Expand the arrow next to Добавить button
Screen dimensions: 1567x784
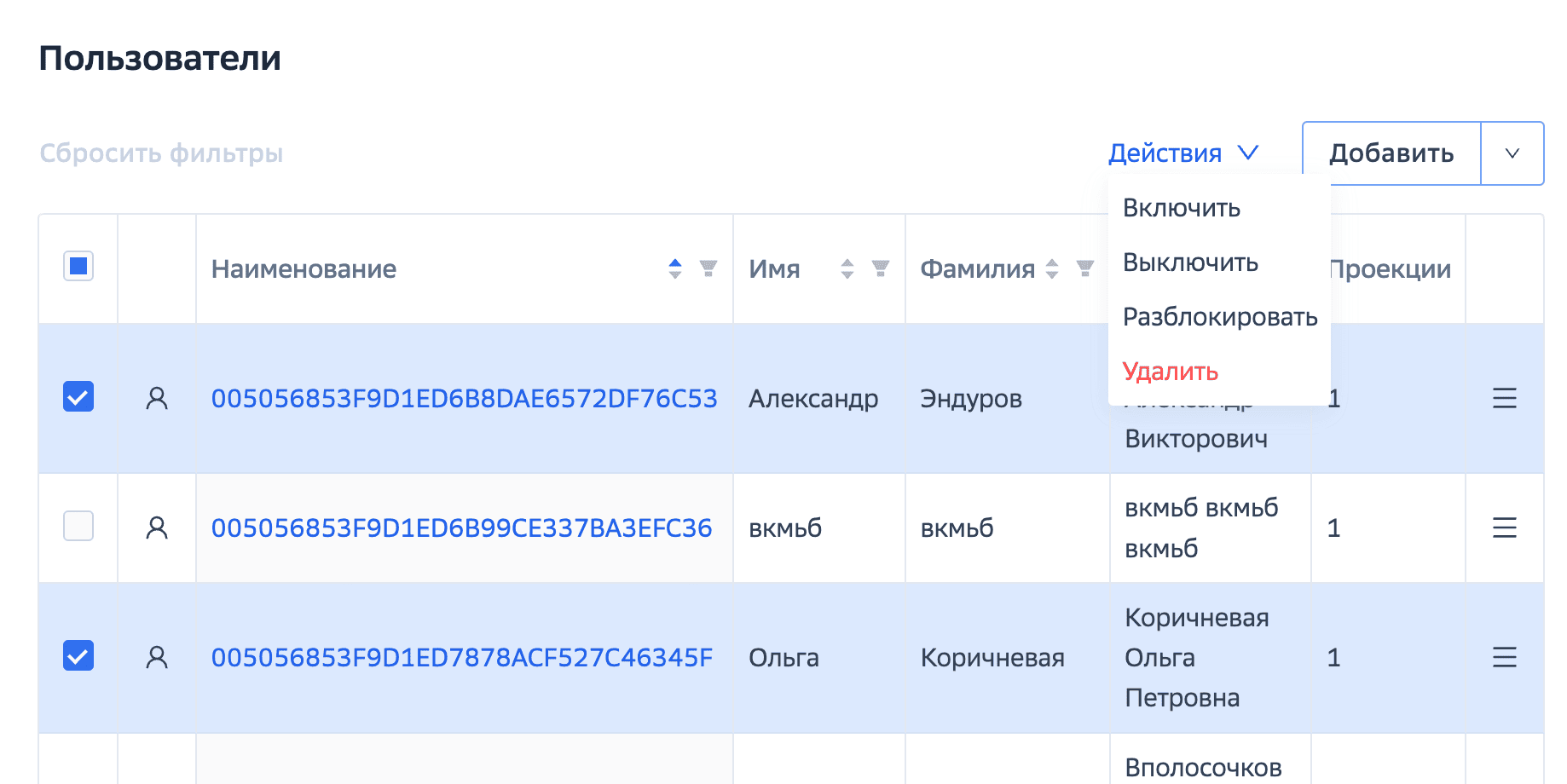[x=1512, y=153]
